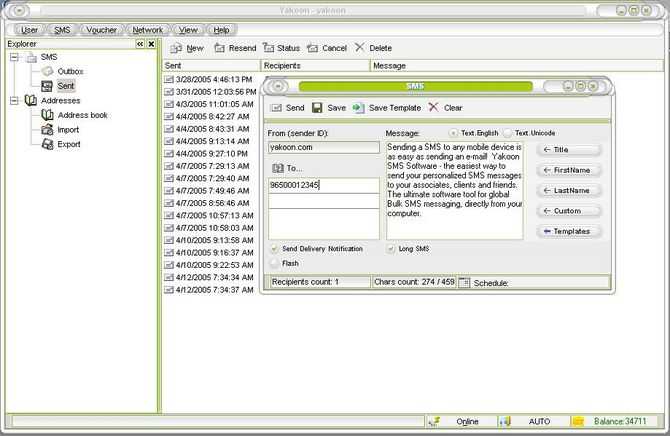Click the From sender ID field

[x=323, y=147]
